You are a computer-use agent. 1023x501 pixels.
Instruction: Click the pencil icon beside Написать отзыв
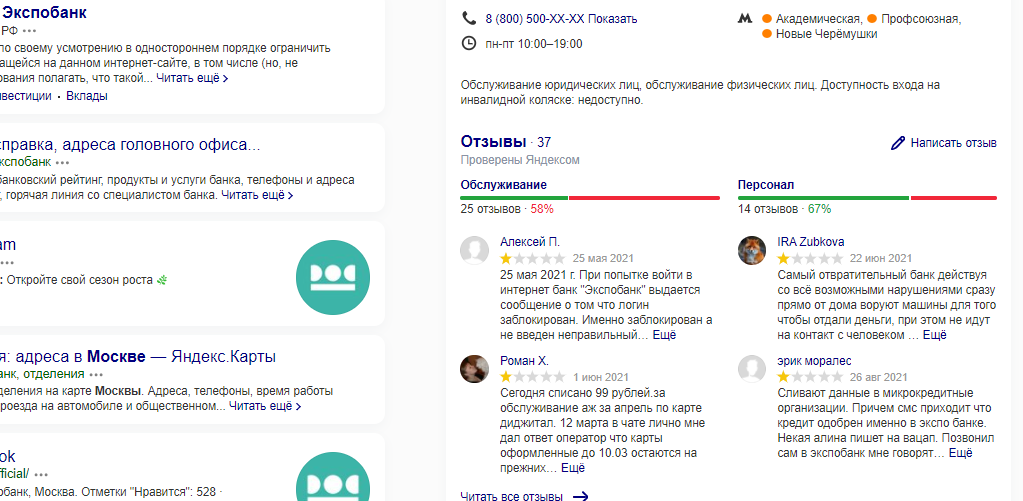(x=898, y=143)
